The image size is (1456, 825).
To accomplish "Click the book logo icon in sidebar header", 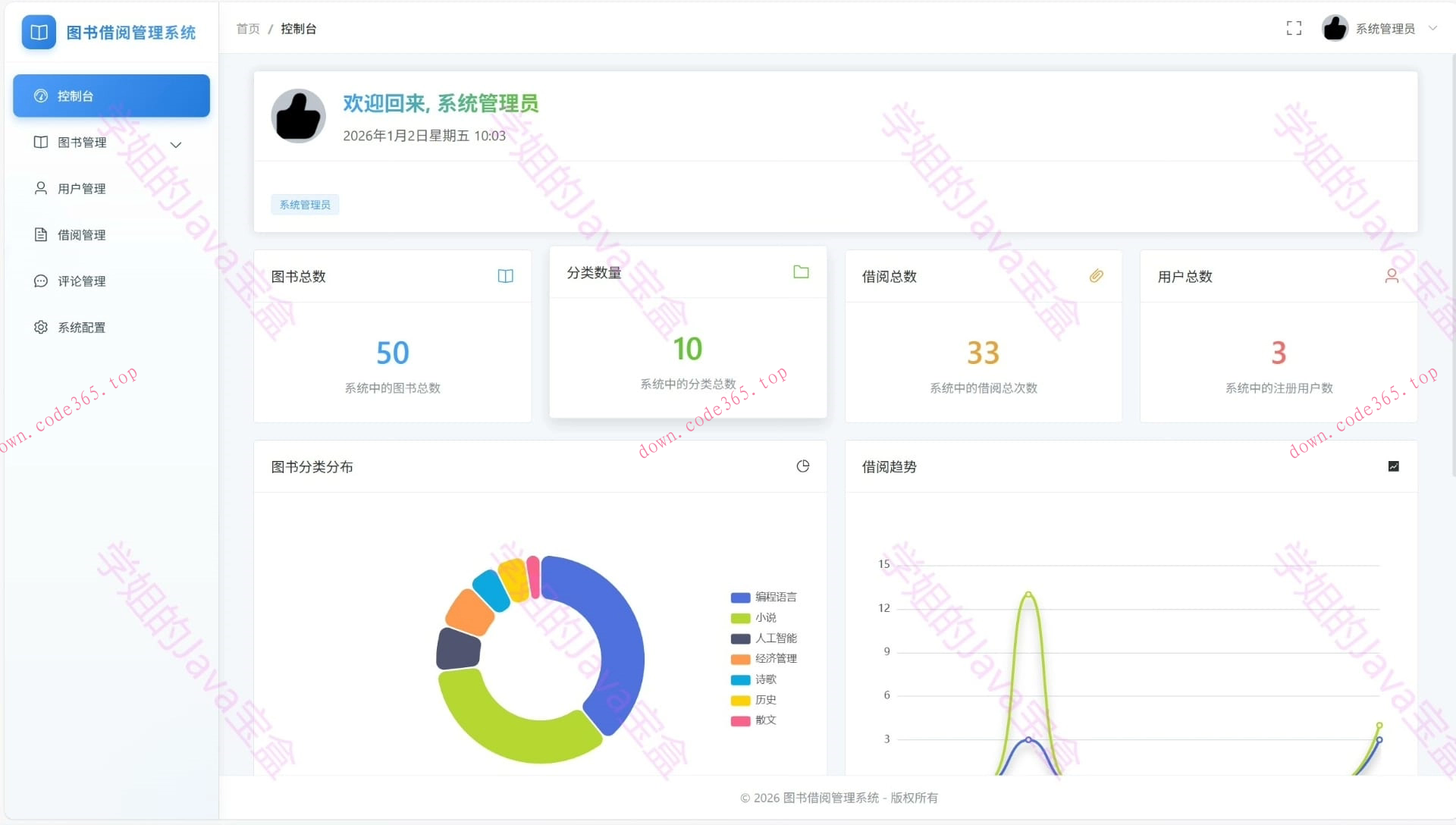I will click(39, 33).
